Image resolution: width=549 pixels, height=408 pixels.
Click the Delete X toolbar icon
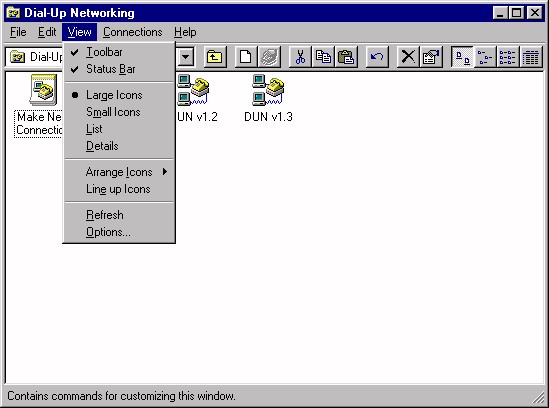tap(408, 56)
